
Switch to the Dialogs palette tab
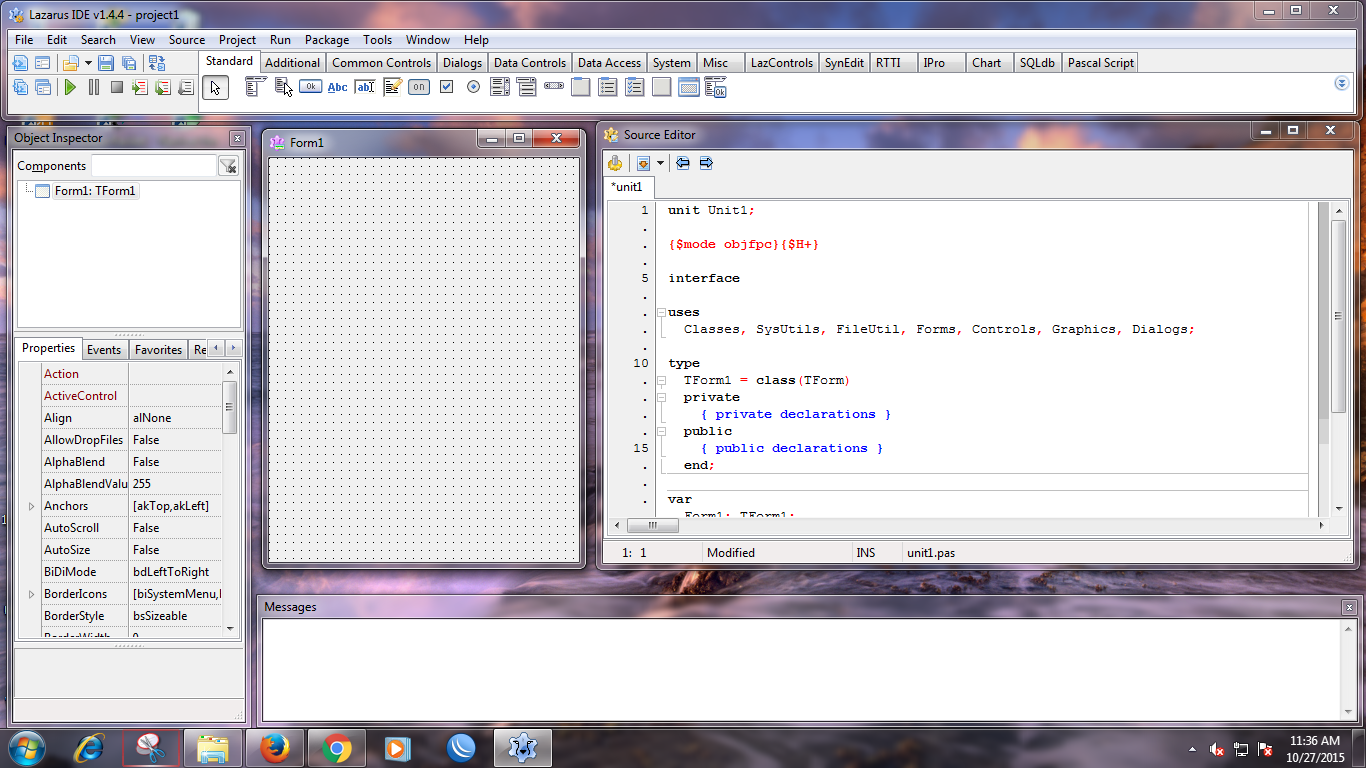pos(462,63)
